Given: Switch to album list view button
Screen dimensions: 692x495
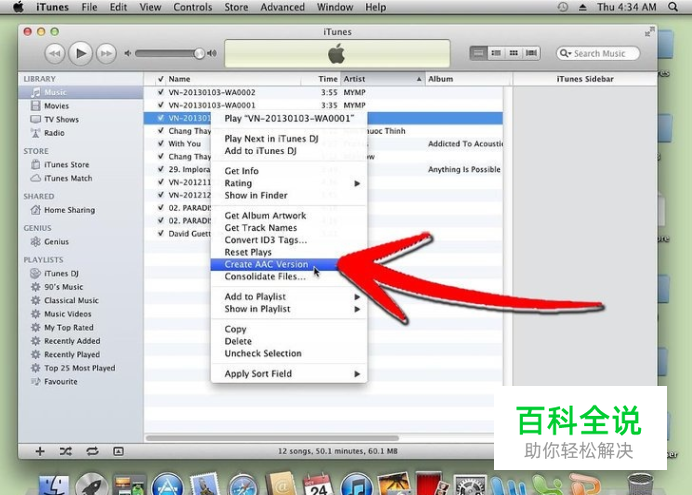Looking at the screenshot, I should (x=496, y=53).
